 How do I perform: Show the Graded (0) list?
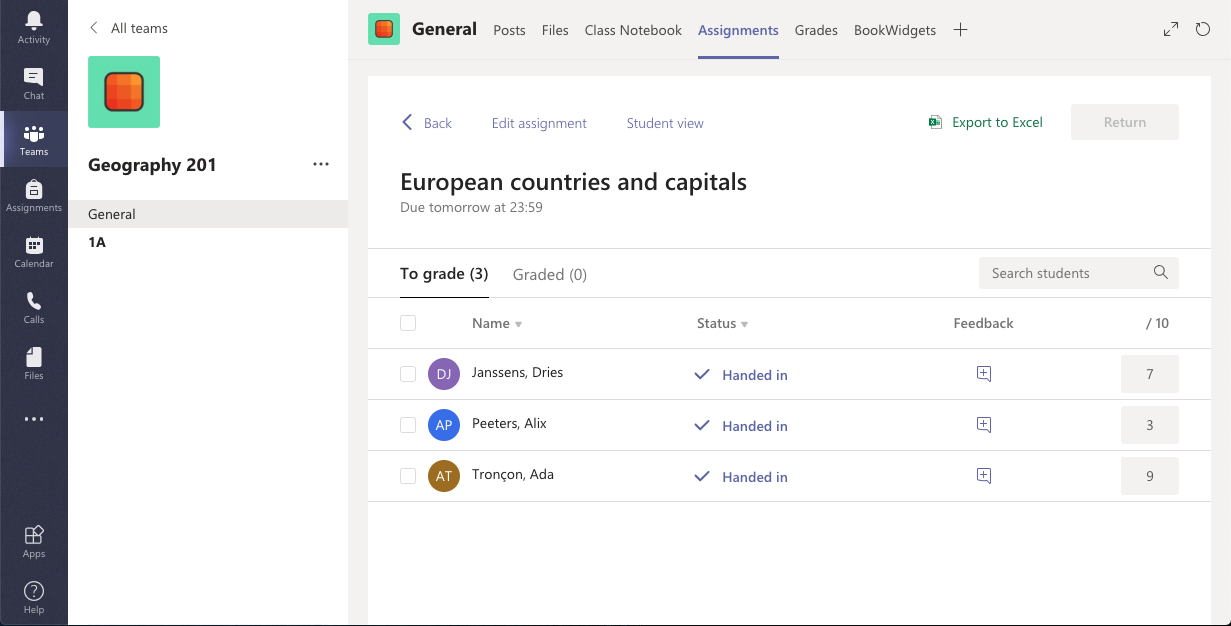[549, 274]
